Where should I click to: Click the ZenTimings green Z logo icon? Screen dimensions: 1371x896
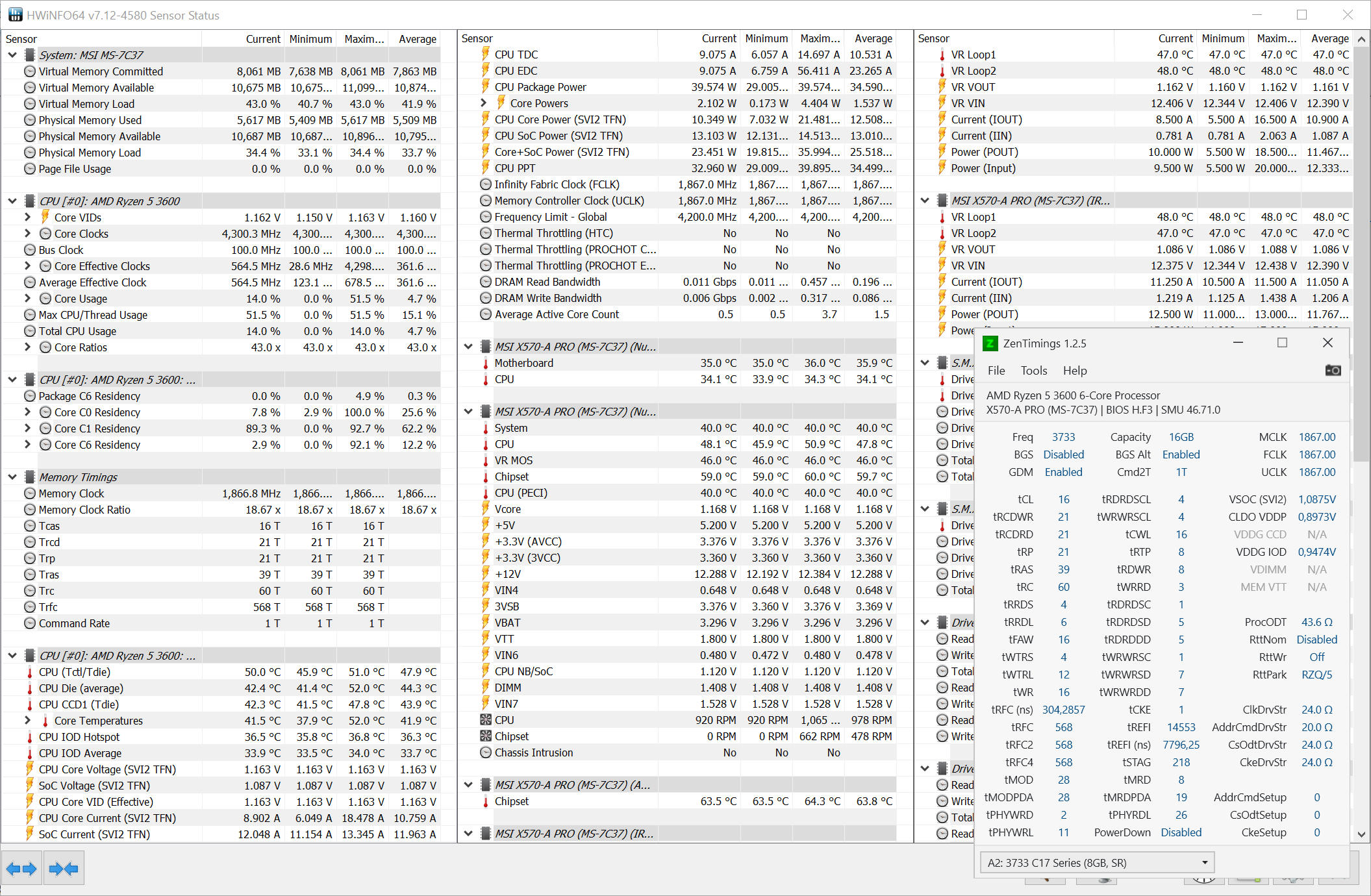(x=990, y=343)
